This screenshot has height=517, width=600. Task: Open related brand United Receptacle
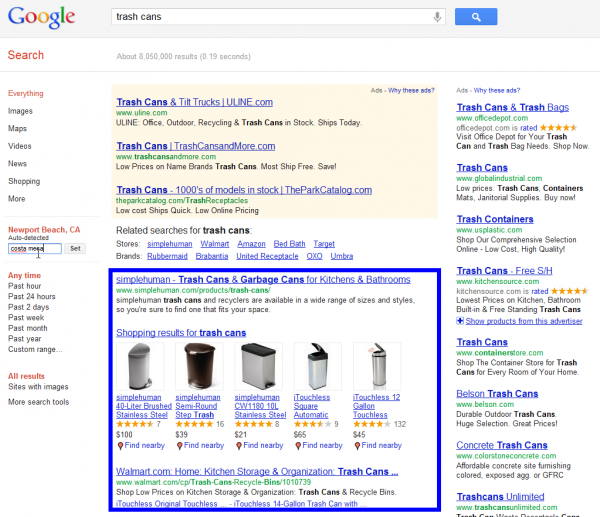(x=267, y=256)
